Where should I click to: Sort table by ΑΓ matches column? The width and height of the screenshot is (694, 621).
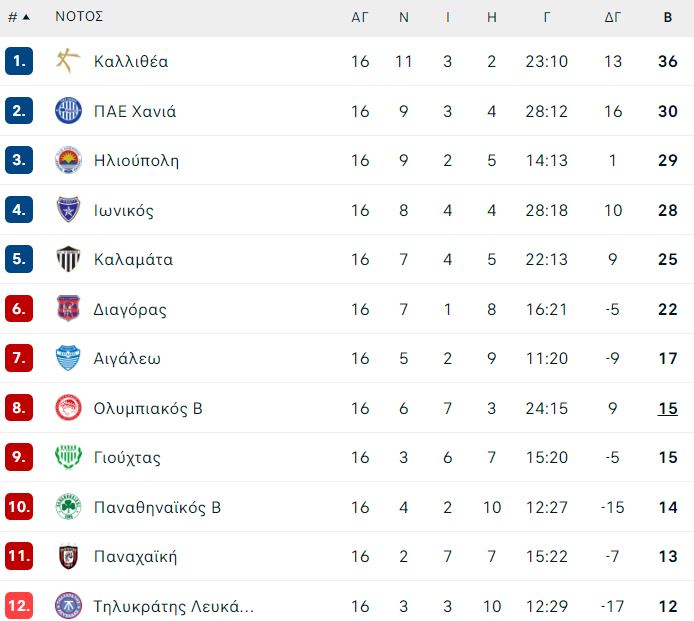[x=360, y=17]
